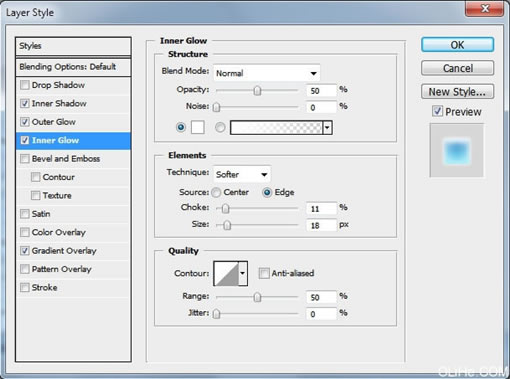
Task: Click the gradient preview bar
Action: [276, 128]
